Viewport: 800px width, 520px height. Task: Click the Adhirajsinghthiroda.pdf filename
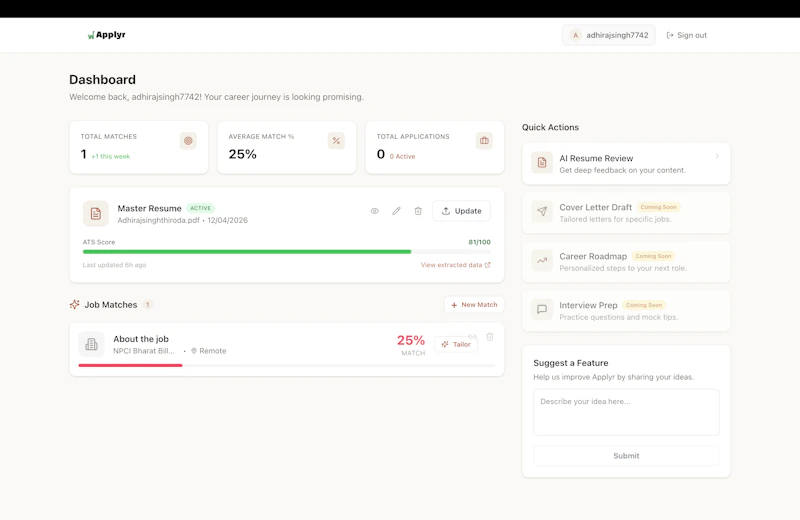coord(159,220)
